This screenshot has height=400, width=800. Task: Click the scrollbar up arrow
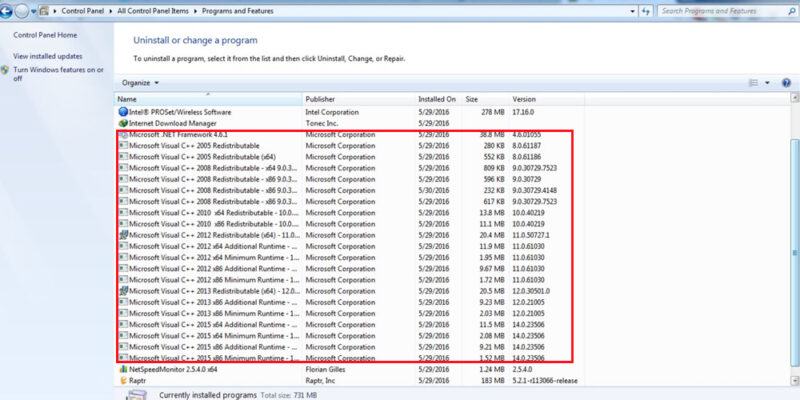(x=795, y=97)
